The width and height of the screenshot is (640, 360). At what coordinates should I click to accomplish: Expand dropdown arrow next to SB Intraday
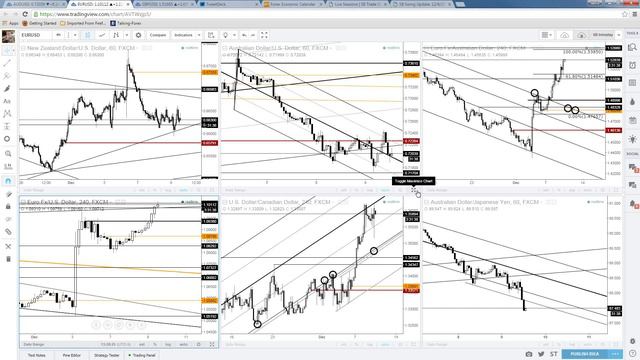[x=619, y=35]
